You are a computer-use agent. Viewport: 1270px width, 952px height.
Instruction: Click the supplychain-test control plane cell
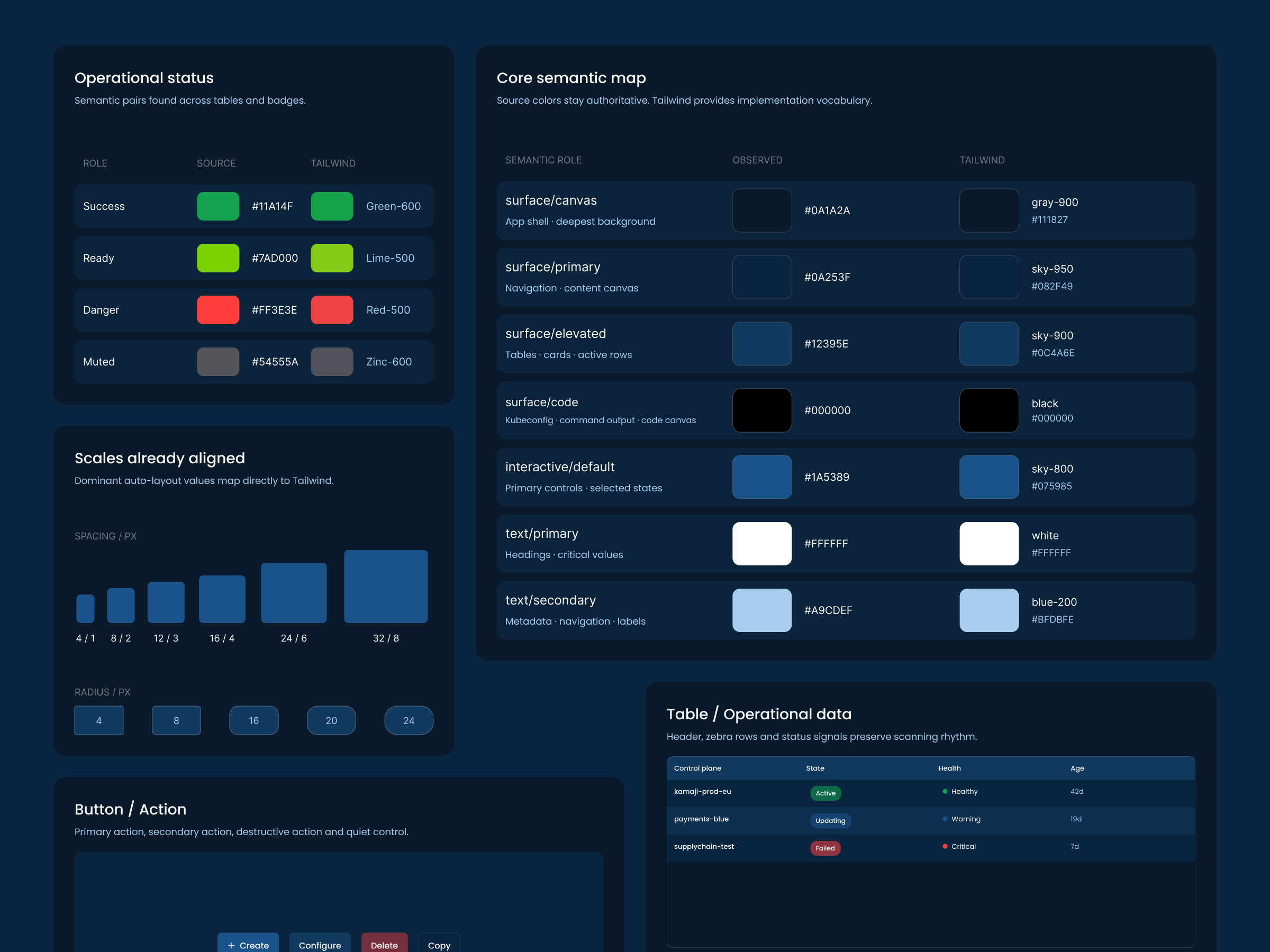click(x=704, y=846)
